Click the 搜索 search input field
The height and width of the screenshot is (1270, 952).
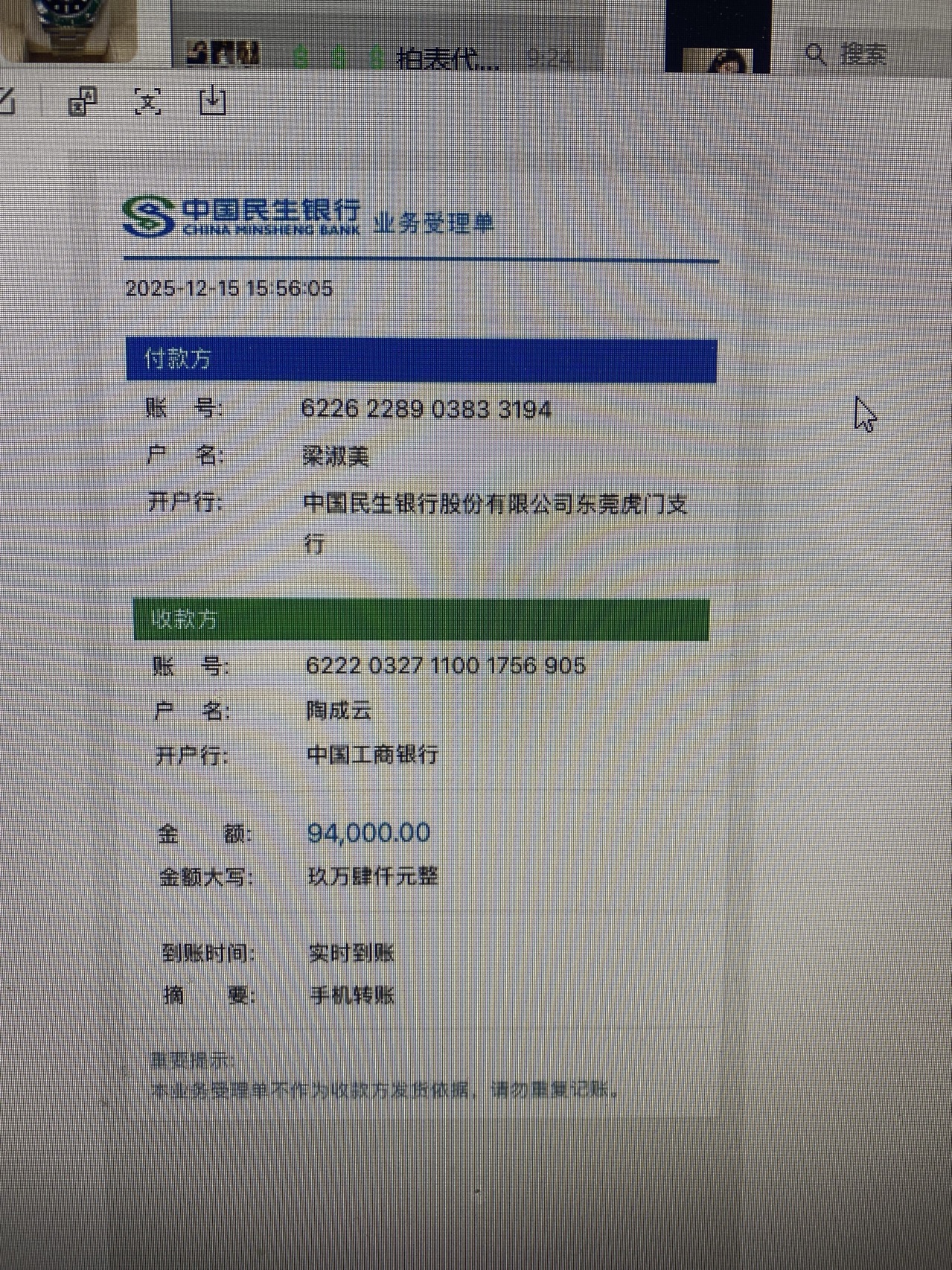click(x=863, y=54)
